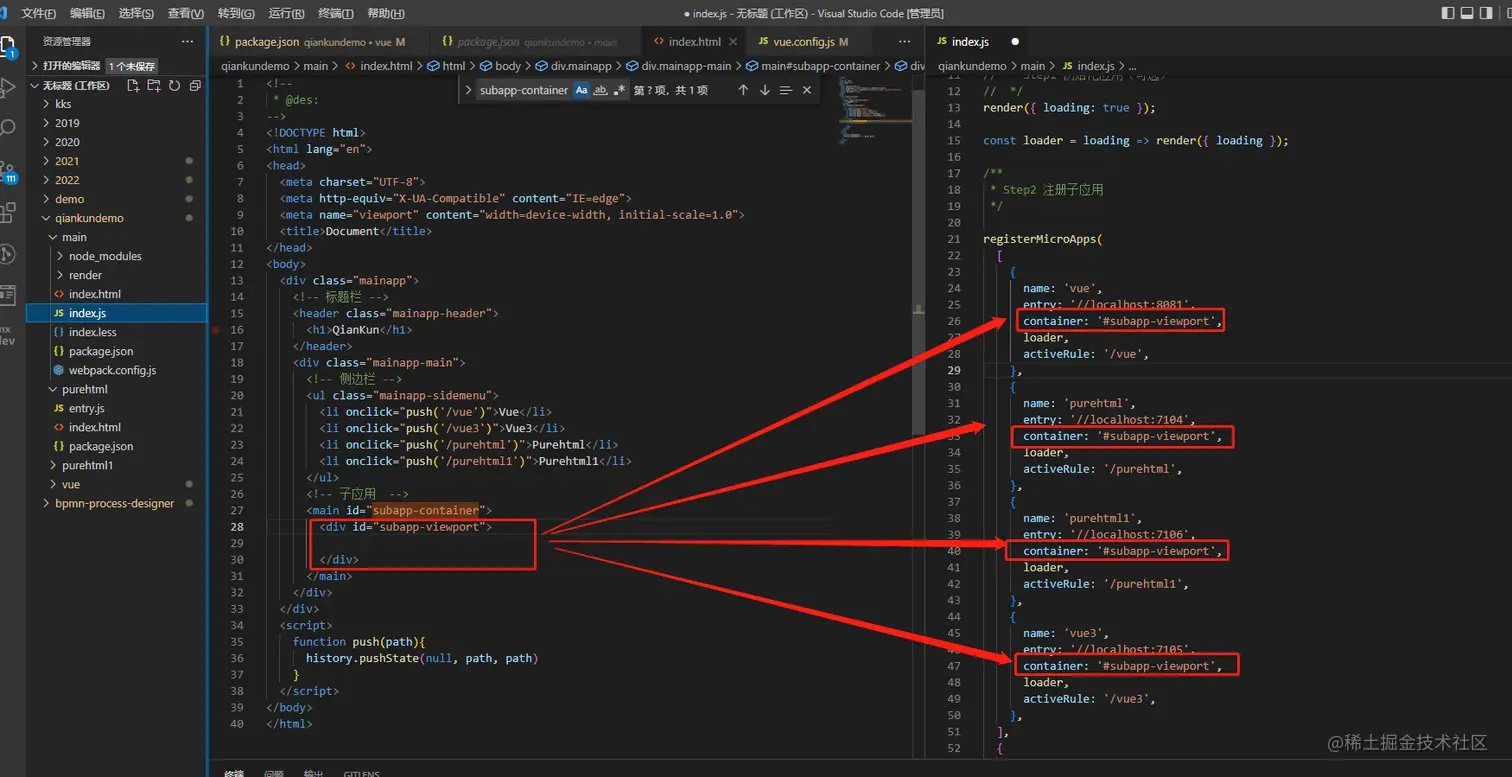Toggle bottom panel layout icon in title bar
Screen dimensions: 1512x777
[1468, 13]
